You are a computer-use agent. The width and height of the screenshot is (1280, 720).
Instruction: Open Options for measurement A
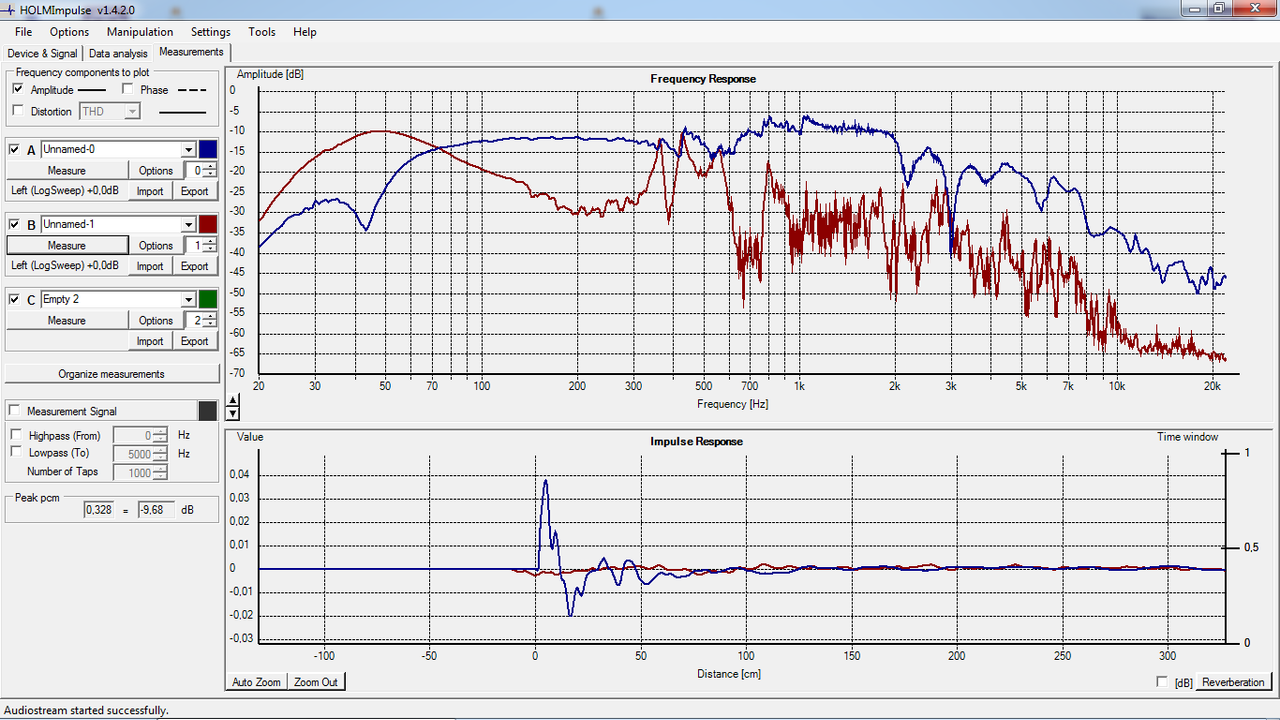point(156,170)
